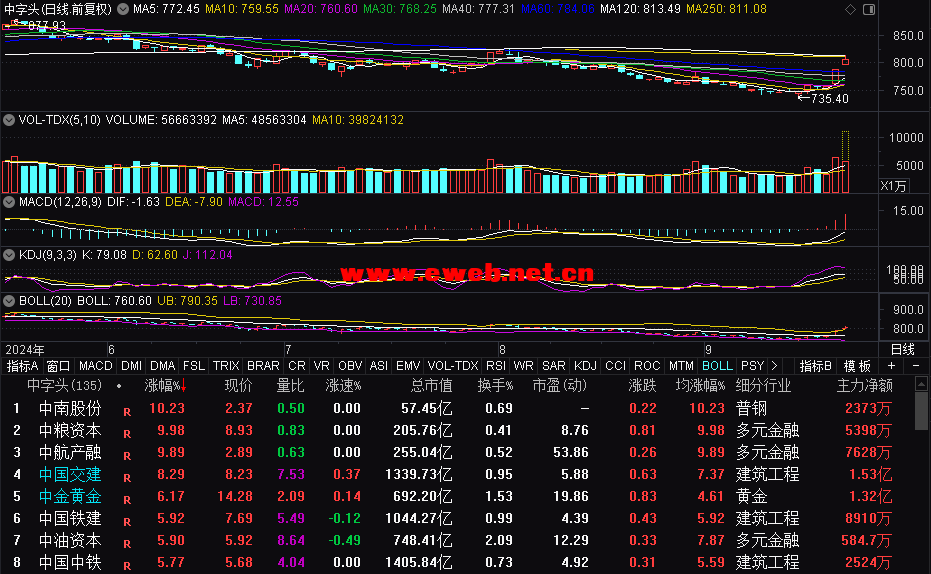Click the 日线 period button

pos(903,349)
